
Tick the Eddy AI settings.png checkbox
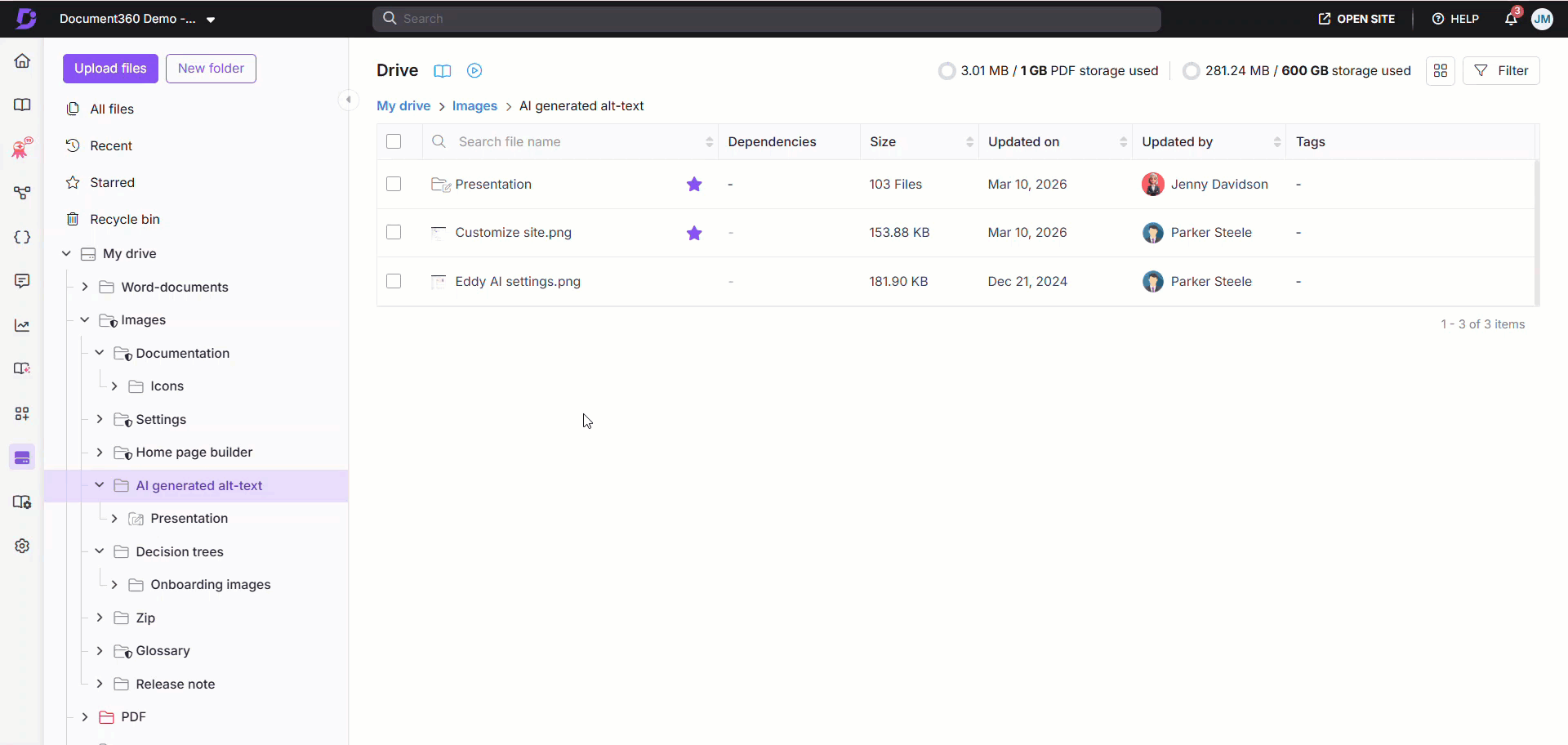(394, 281)
